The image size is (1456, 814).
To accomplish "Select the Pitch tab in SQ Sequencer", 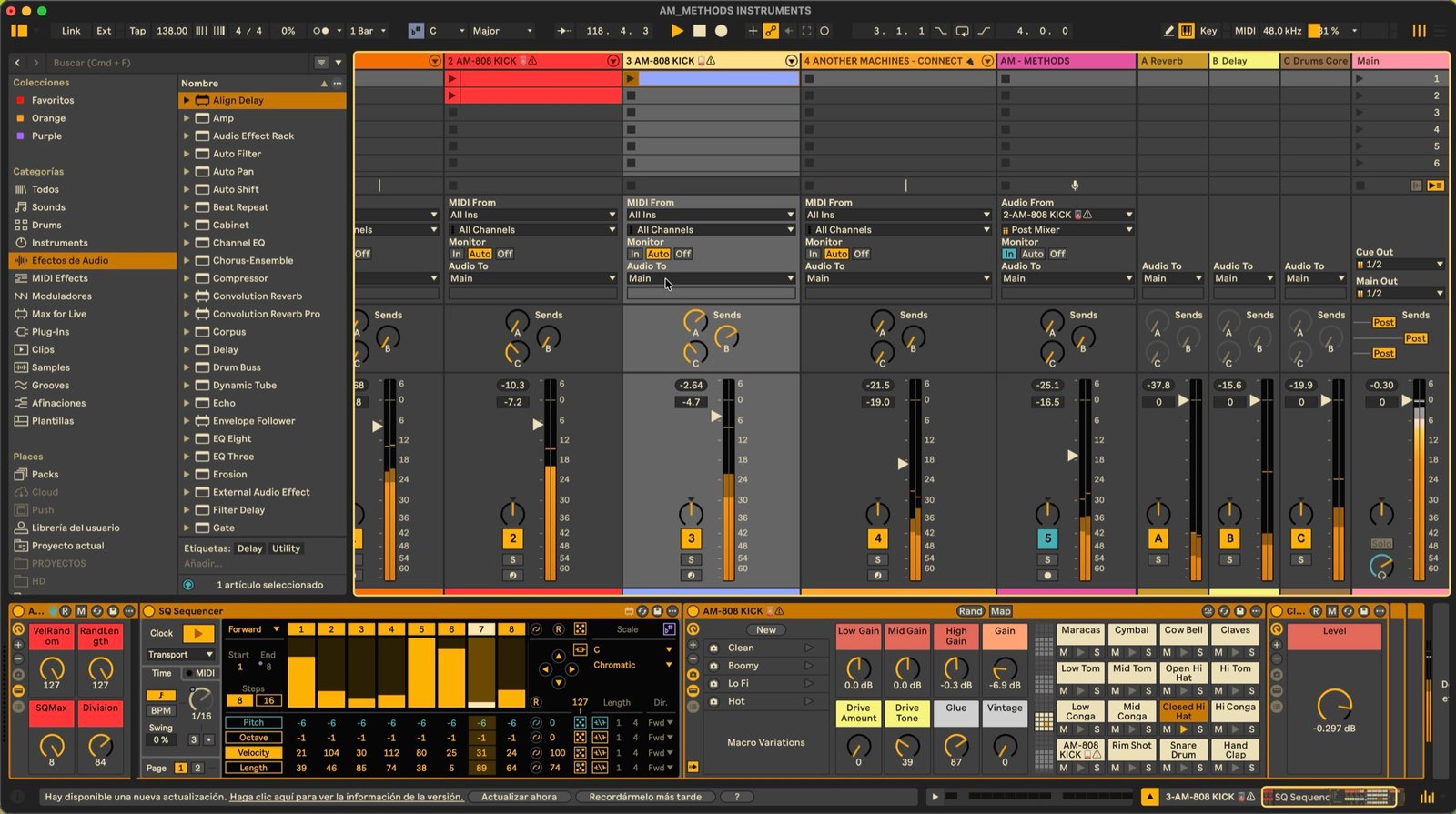I will tap(253, 723).
